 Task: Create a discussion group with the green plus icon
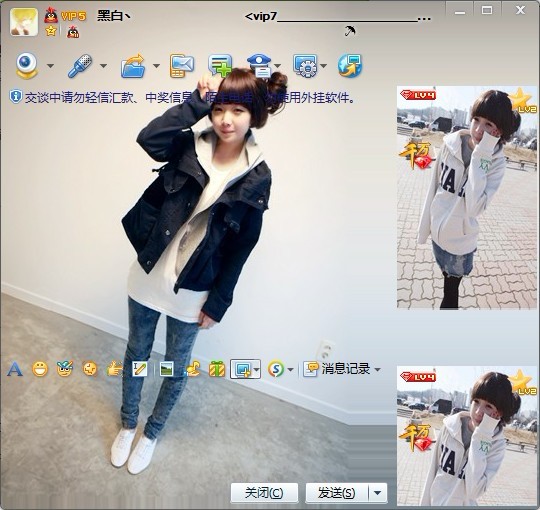220,65
